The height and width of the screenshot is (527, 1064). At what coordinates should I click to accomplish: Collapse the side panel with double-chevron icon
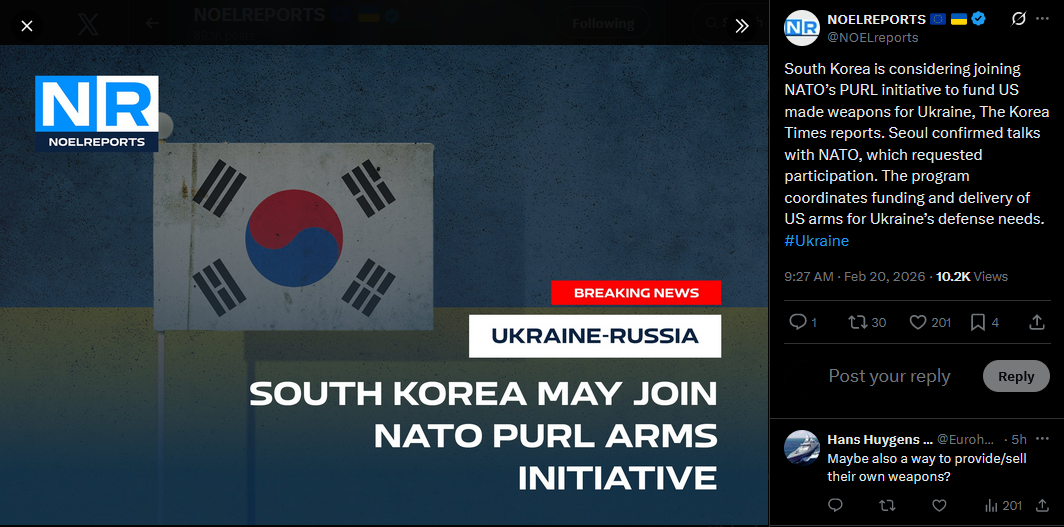pos(742,26)
